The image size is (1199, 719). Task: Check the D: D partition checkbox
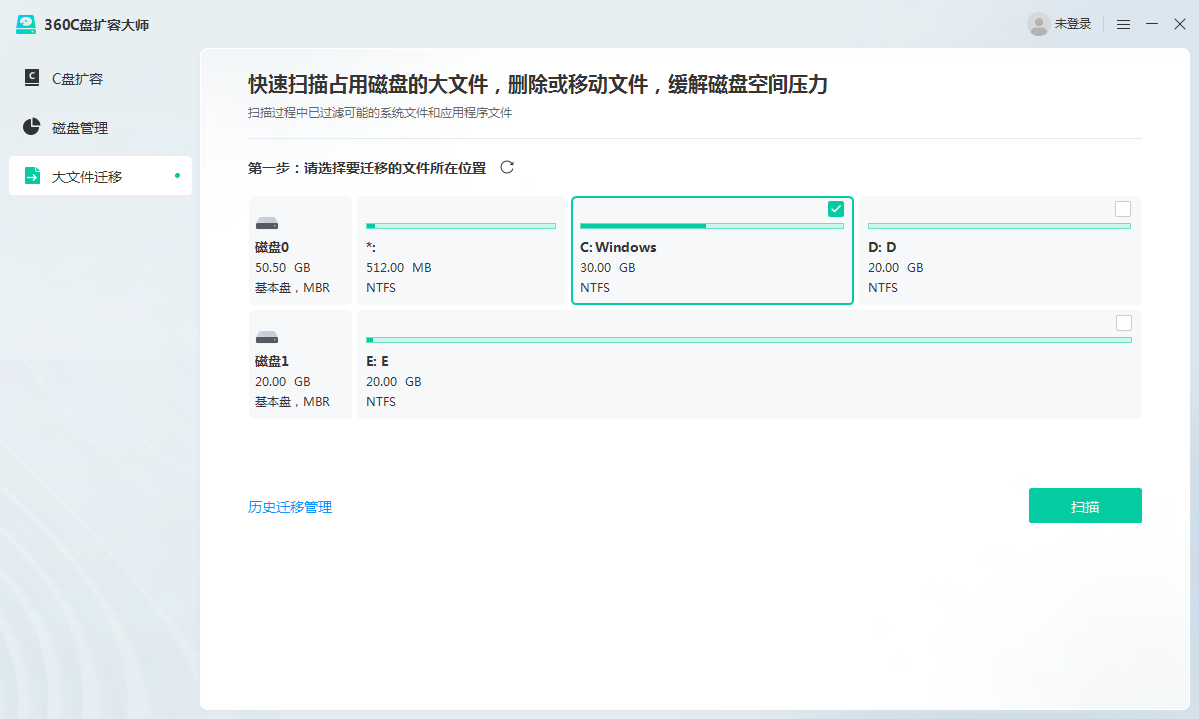coord(1123,209)
